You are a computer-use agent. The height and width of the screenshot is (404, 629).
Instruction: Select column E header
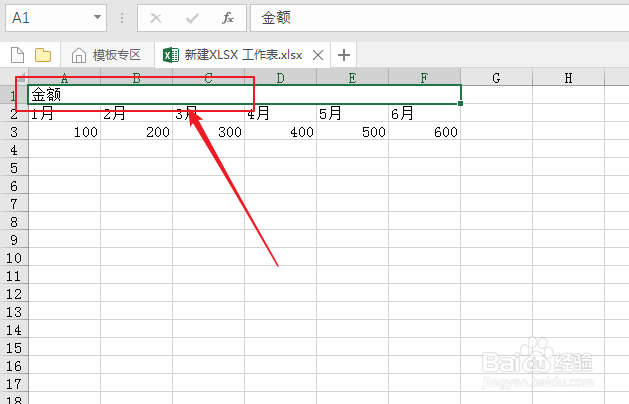[353, 77]
